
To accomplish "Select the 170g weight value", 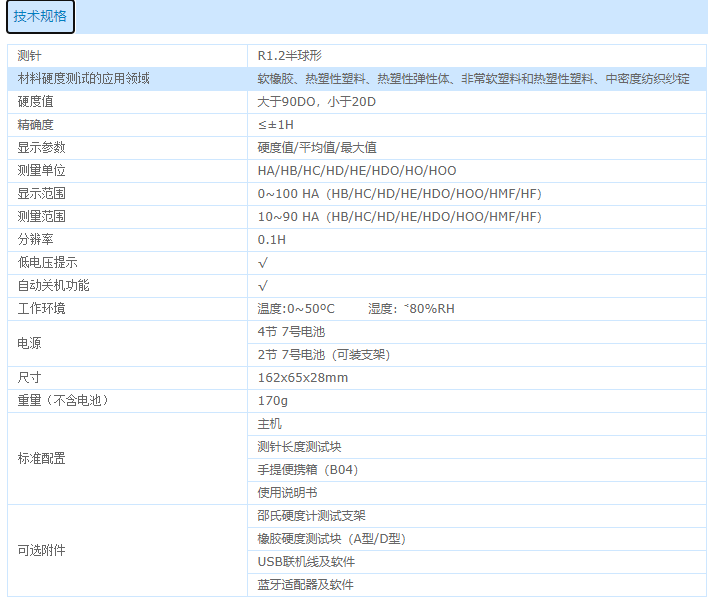I will click(x=273, y=401).
